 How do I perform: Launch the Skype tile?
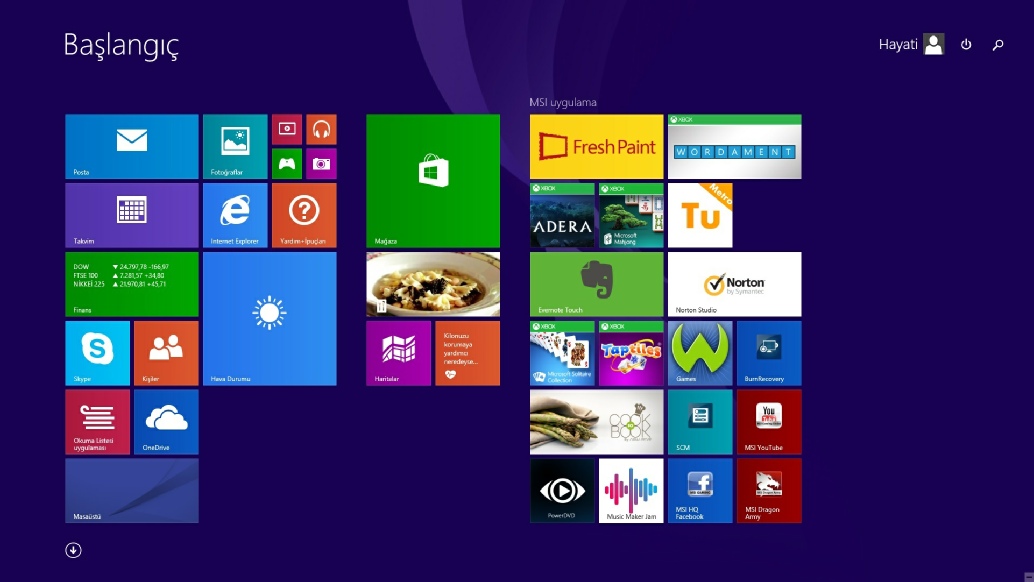tap(98, 353)
